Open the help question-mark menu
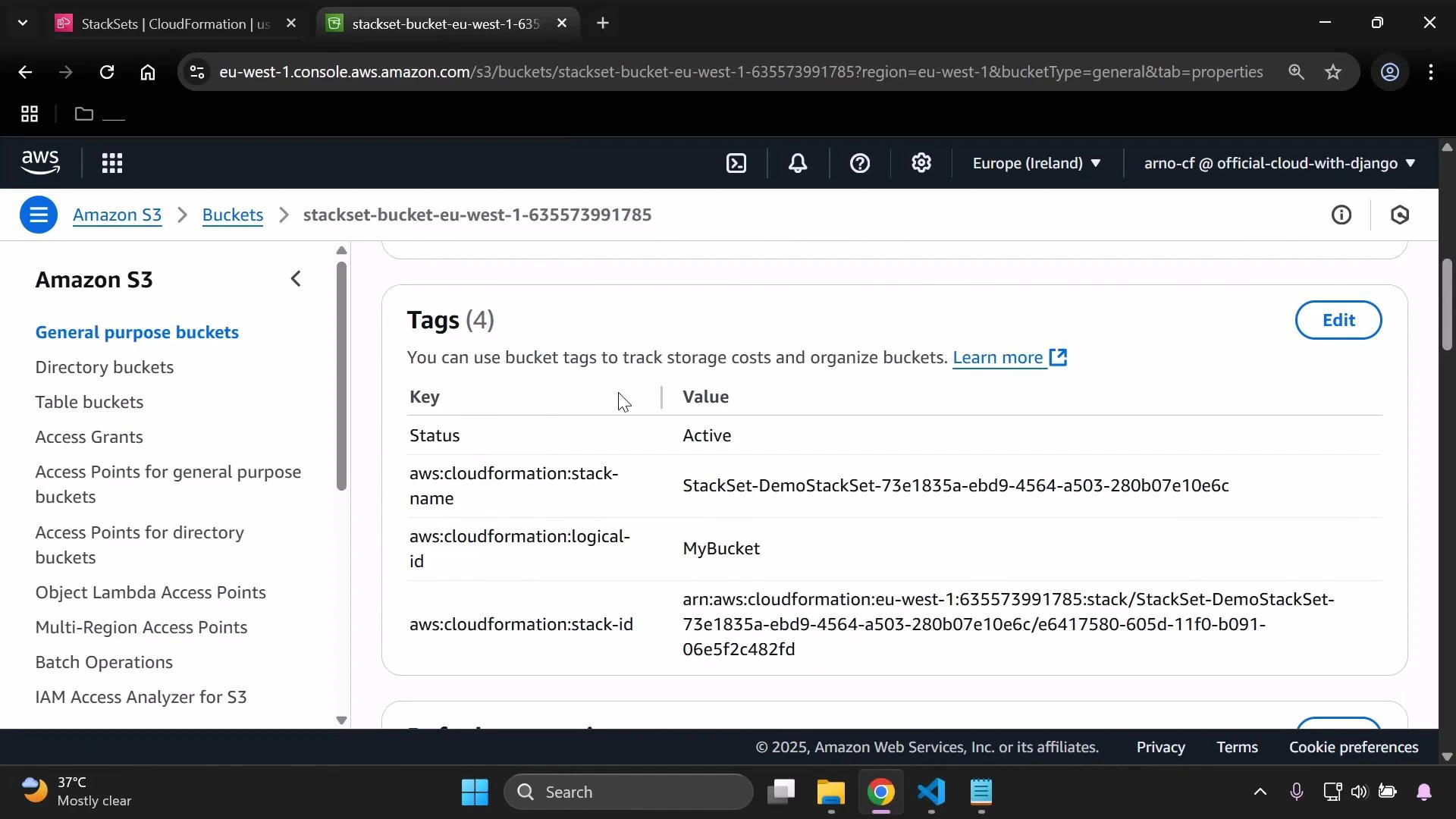The image size is (1456, 819). 859,163
